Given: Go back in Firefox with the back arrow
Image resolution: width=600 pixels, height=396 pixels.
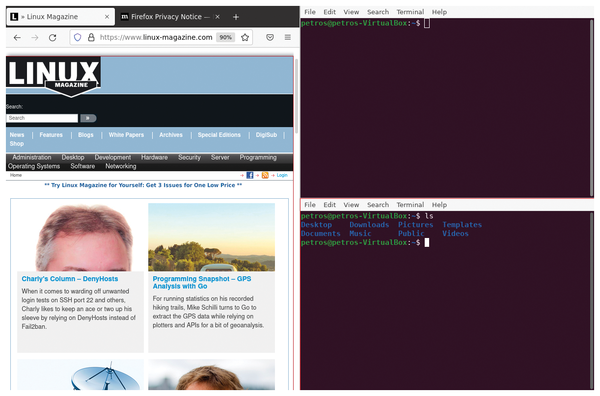Looking at the screenshot, I should [17, 37].
